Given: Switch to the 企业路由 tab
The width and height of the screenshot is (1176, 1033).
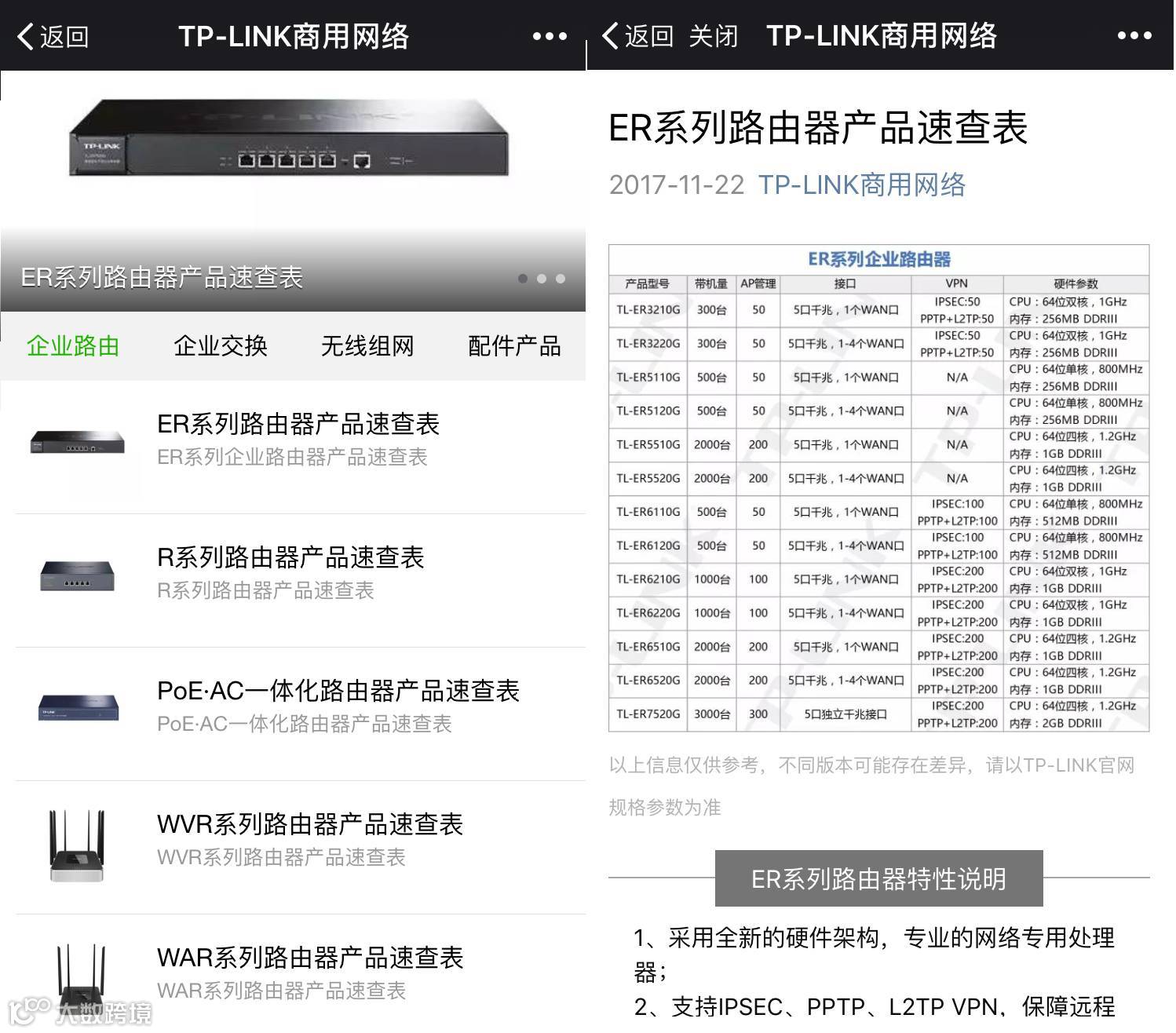Looking at the screenshot, I should click(73, 345).
